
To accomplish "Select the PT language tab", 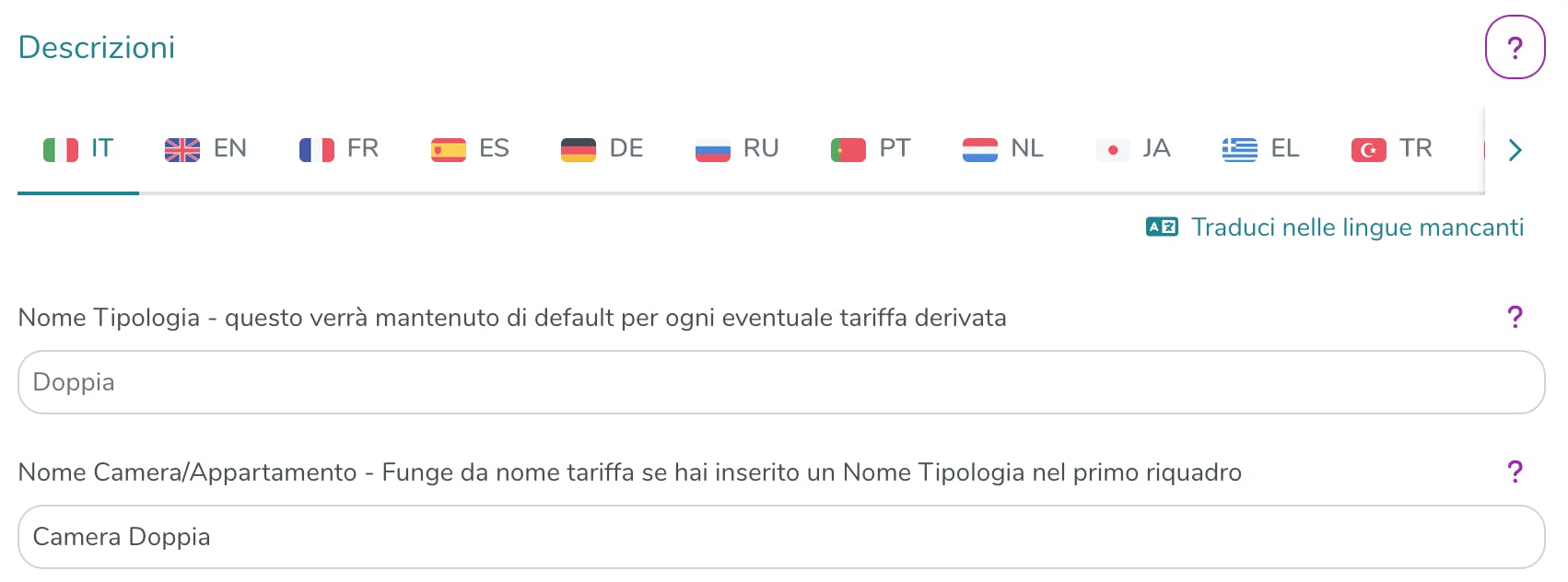I will click(871, 149).
